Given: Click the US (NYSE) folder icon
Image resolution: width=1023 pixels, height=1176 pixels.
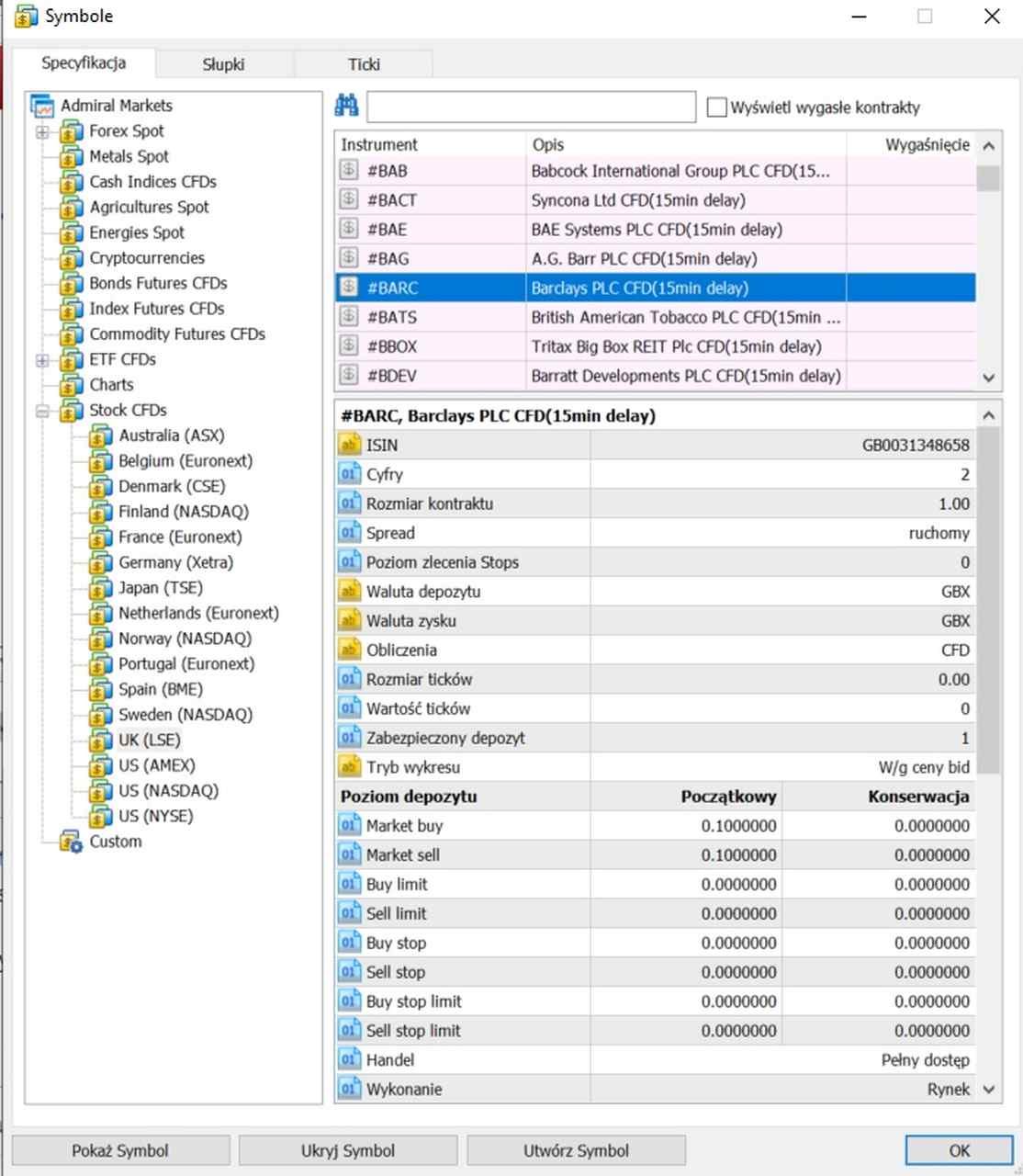Looking at the screenshot, I should coord(100,817).
